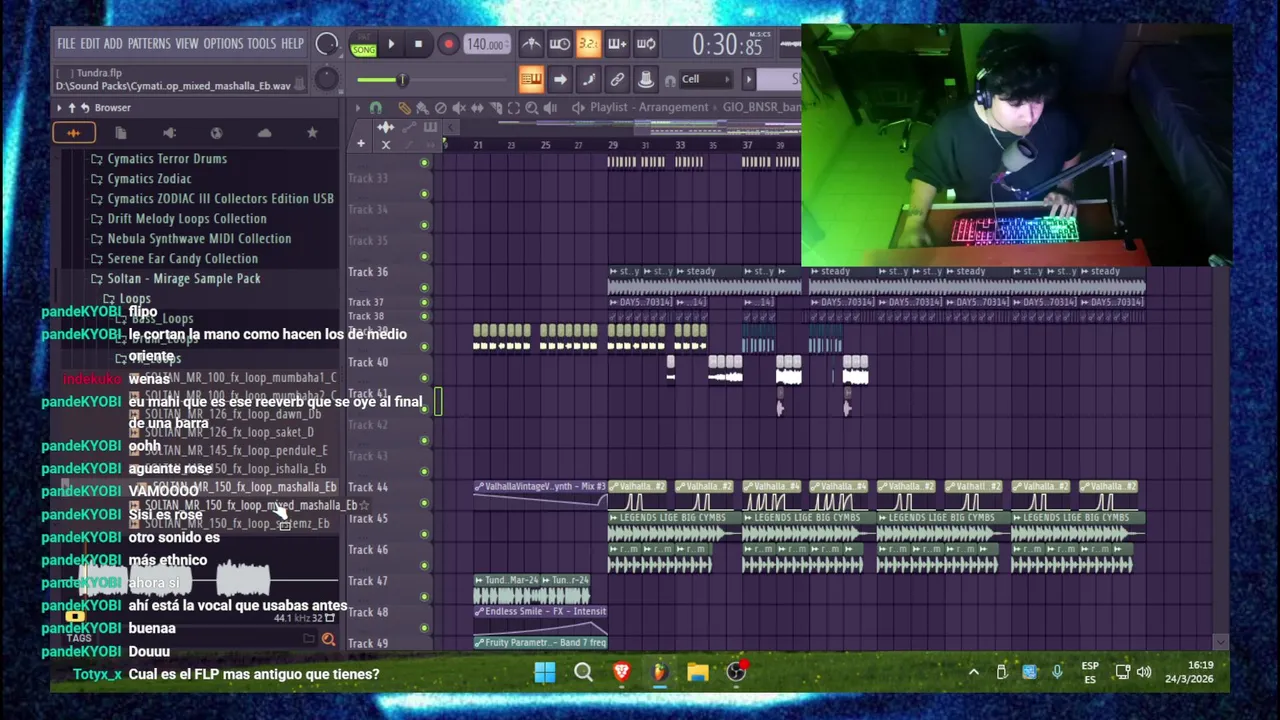The height and width of the screenshot is (720, 1280).
Task: Select the Playlist slice tool
Action: (495, 107)
